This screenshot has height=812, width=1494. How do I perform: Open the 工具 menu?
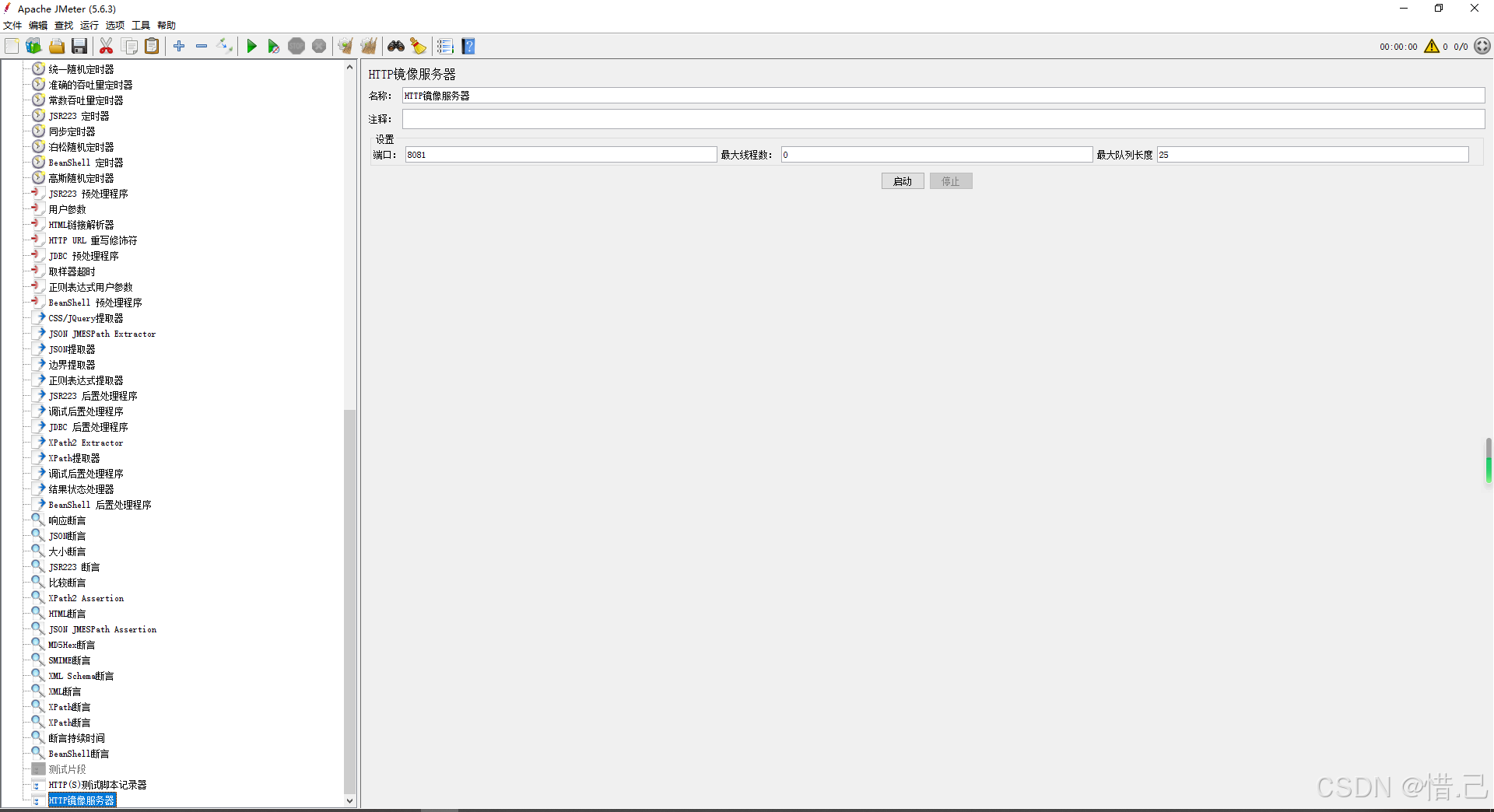pyautogui.click(x=141, y=26)
